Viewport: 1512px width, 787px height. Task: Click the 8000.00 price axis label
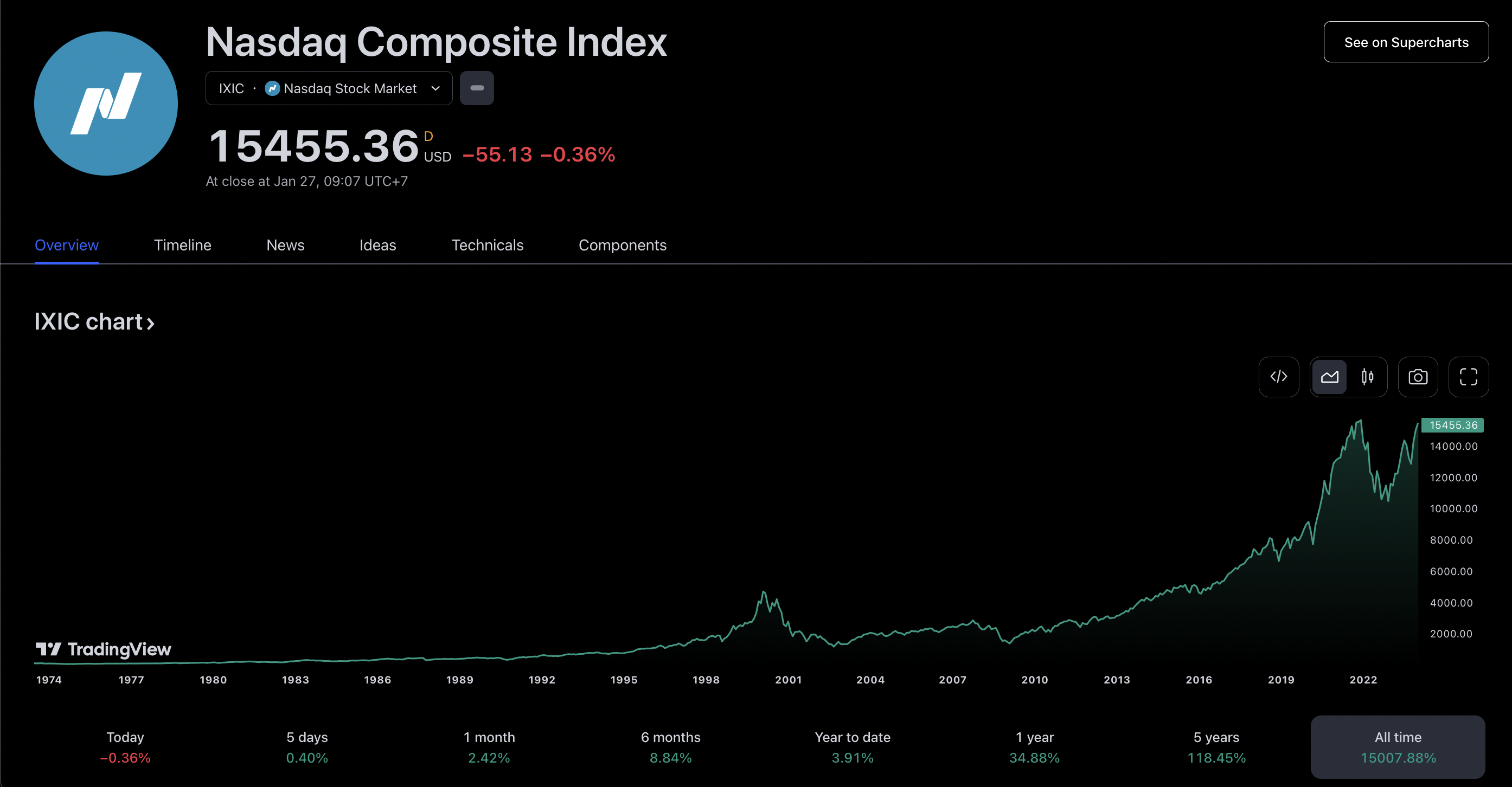click(x=1451, y=540)
